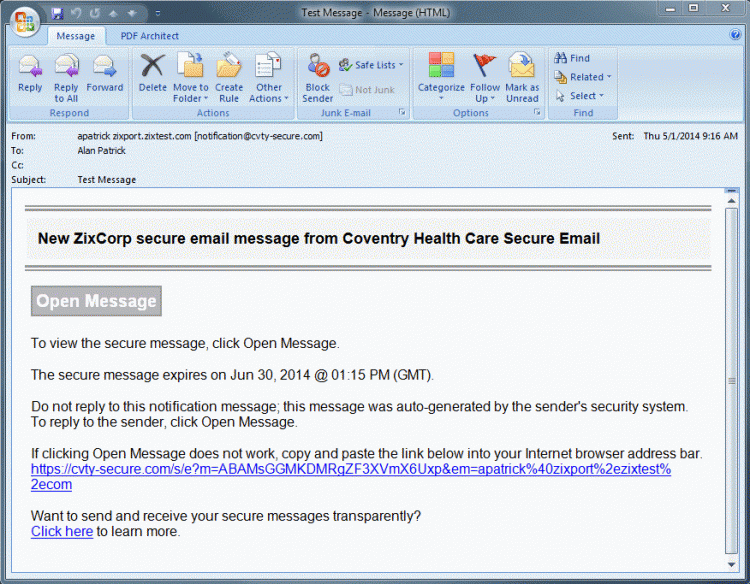The height and width of the screenshot is (584, 750).
Task: Go to previous item with up arrow
Action: pyautogui.click(x=113, y=13)
